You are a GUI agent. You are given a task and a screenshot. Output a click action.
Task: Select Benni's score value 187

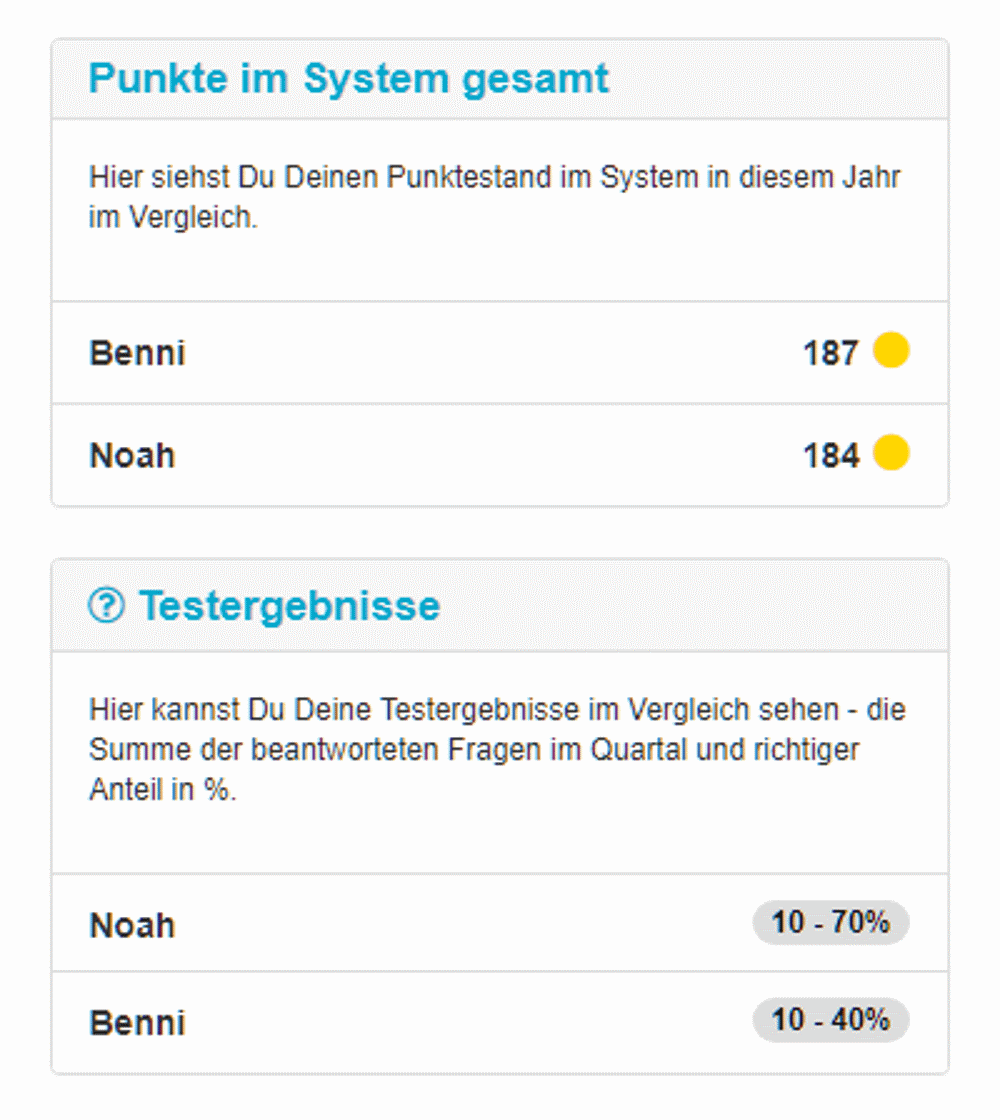tap(831, 352)
